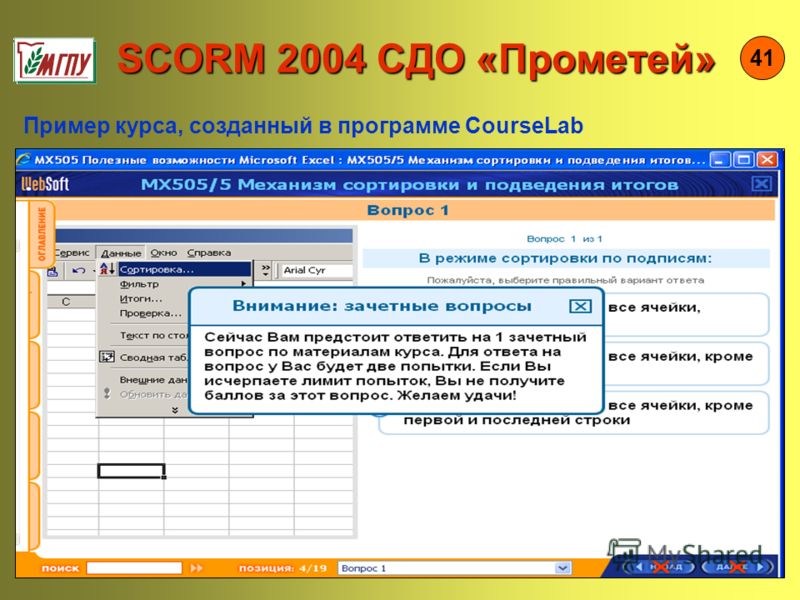Open the Вопрос 1 position dropdown arrow
The height and width of the screenshot is (600, 800).
coord(563,568)
